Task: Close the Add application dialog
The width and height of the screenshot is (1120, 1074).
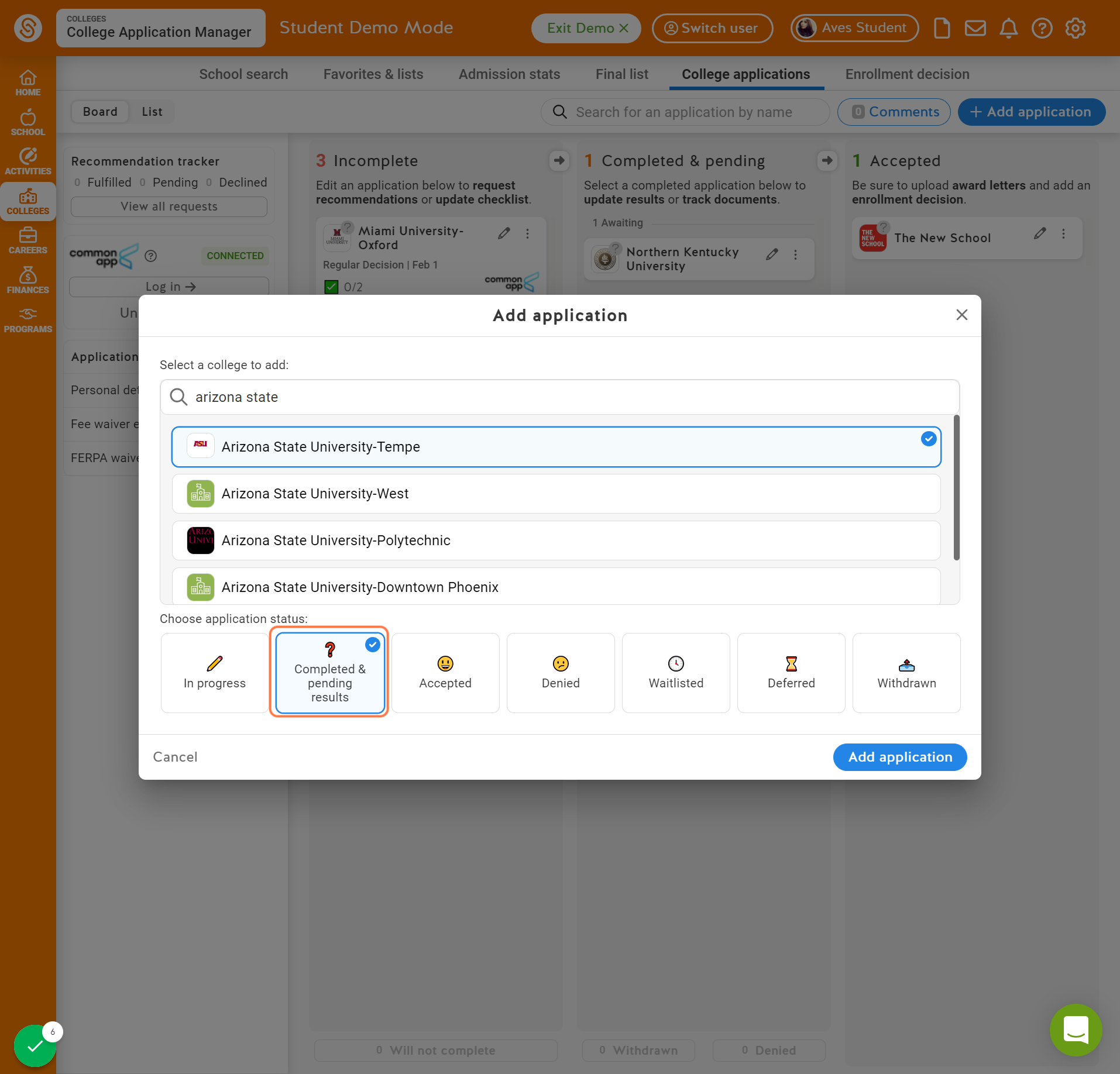Action: (x=961, y=315)
